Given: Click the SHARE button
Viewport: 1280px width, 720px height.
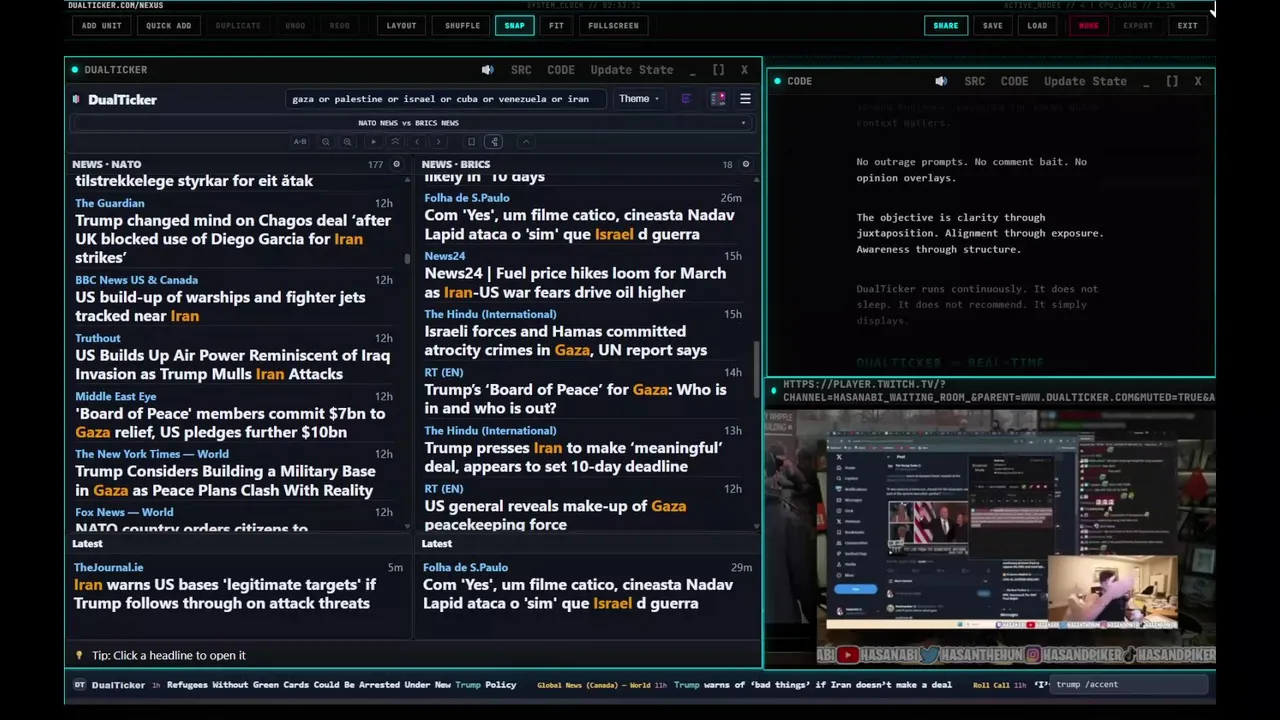Looking at the screenshot, I should click(946, 25).
